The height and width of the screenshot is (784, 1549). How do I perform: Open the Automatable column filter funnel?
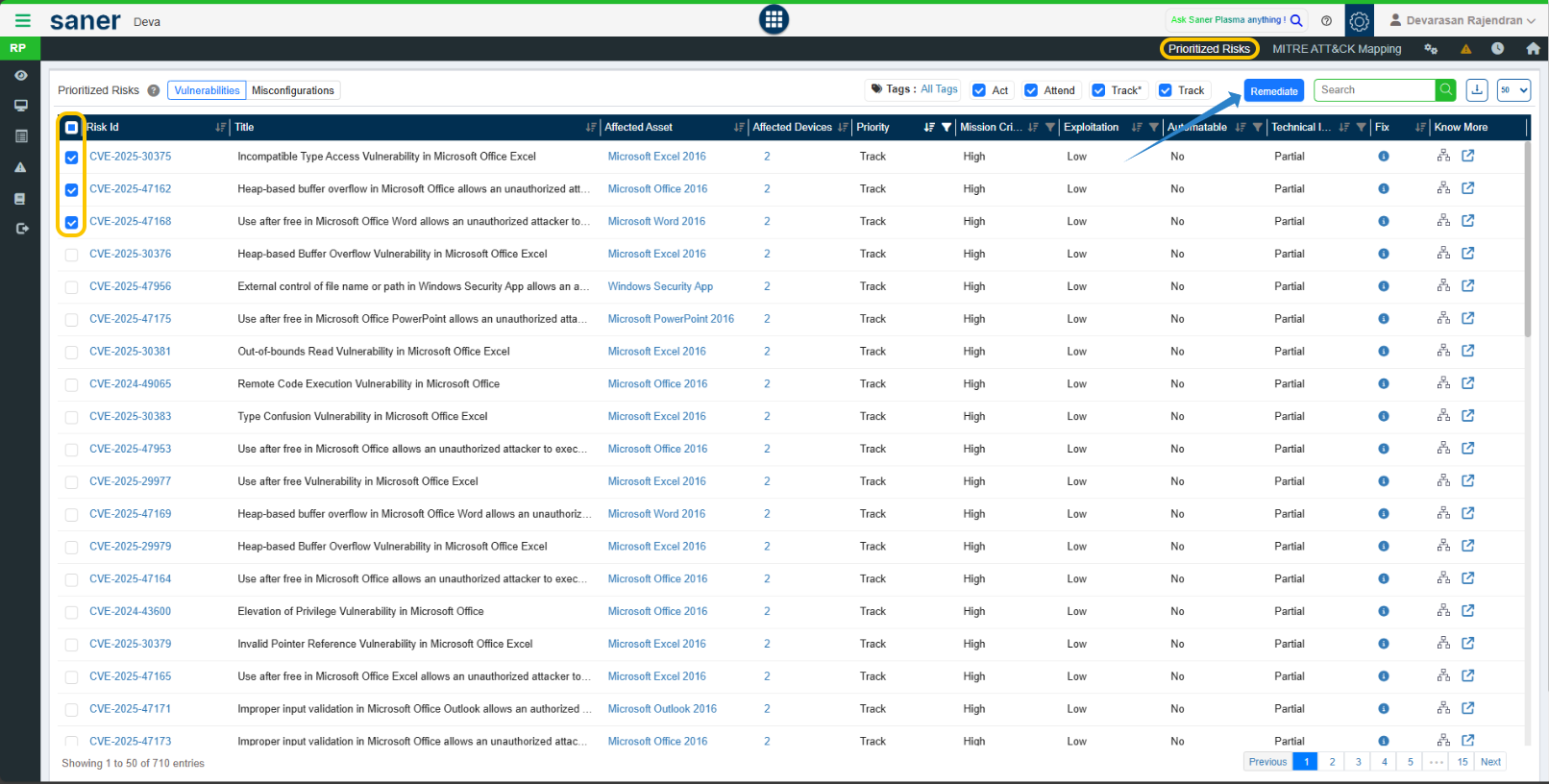(1257, 127)
